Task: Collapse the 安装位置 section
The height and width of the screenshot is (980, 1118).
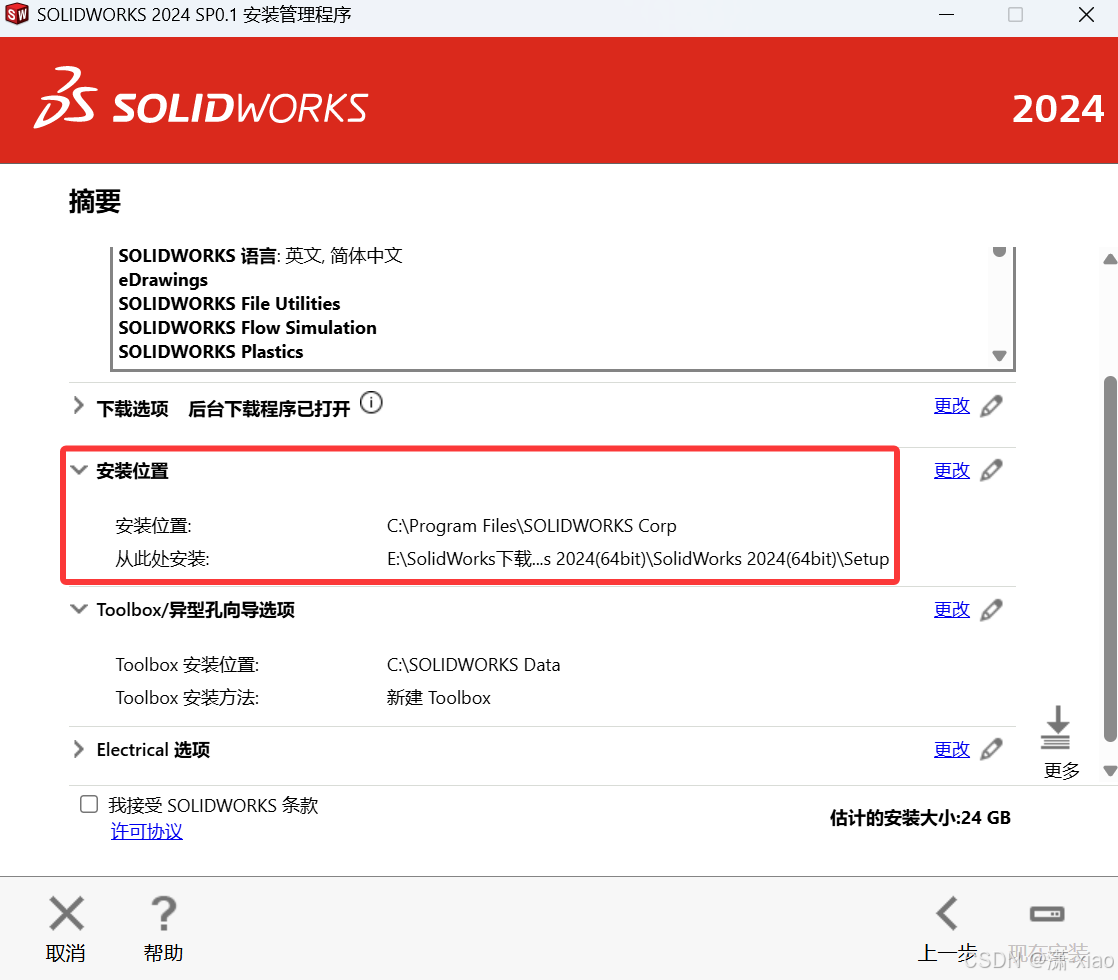Action: pyautogui.click(x=78, y=470)
